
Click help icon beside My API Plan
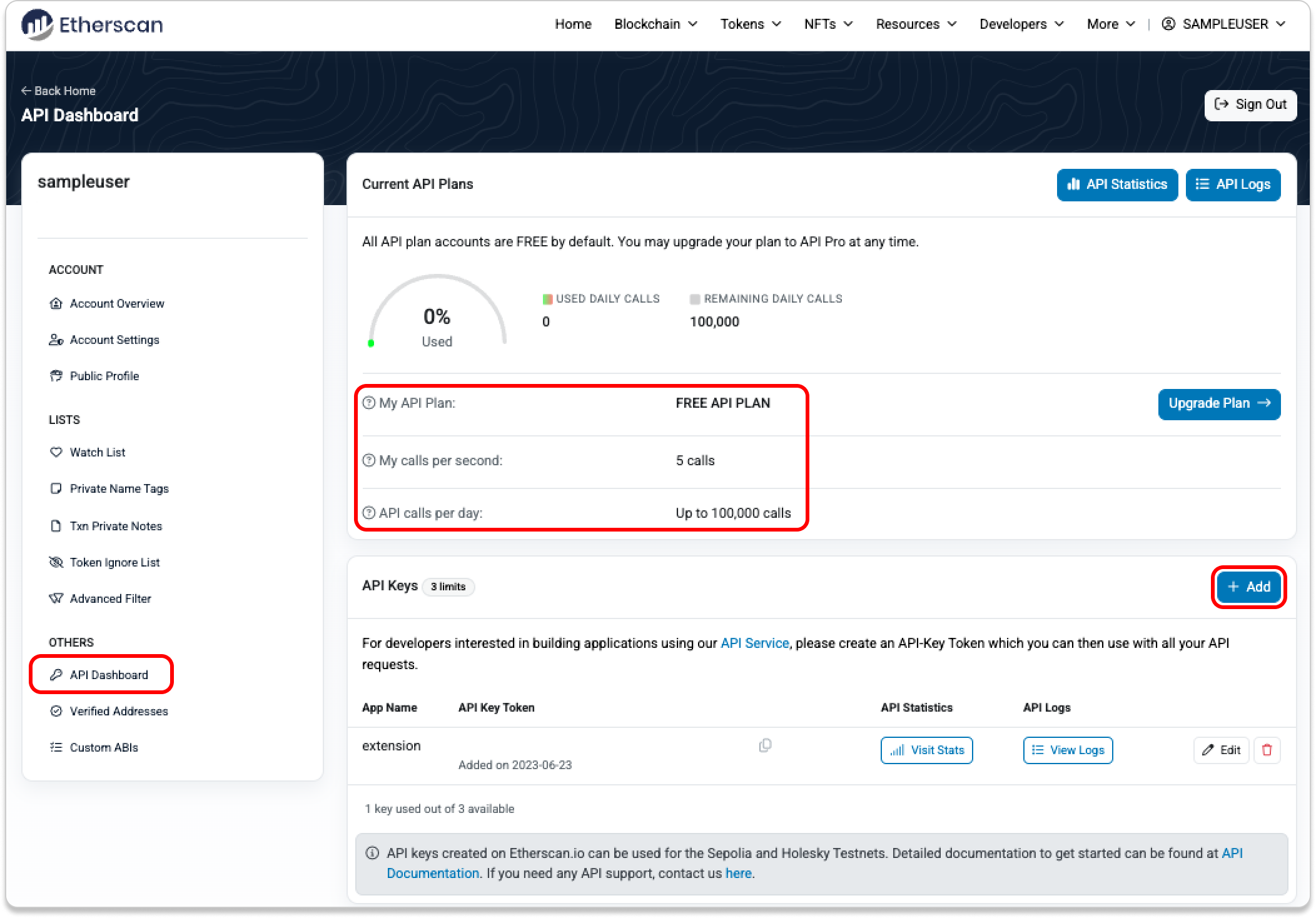click(x=369, y=403)
